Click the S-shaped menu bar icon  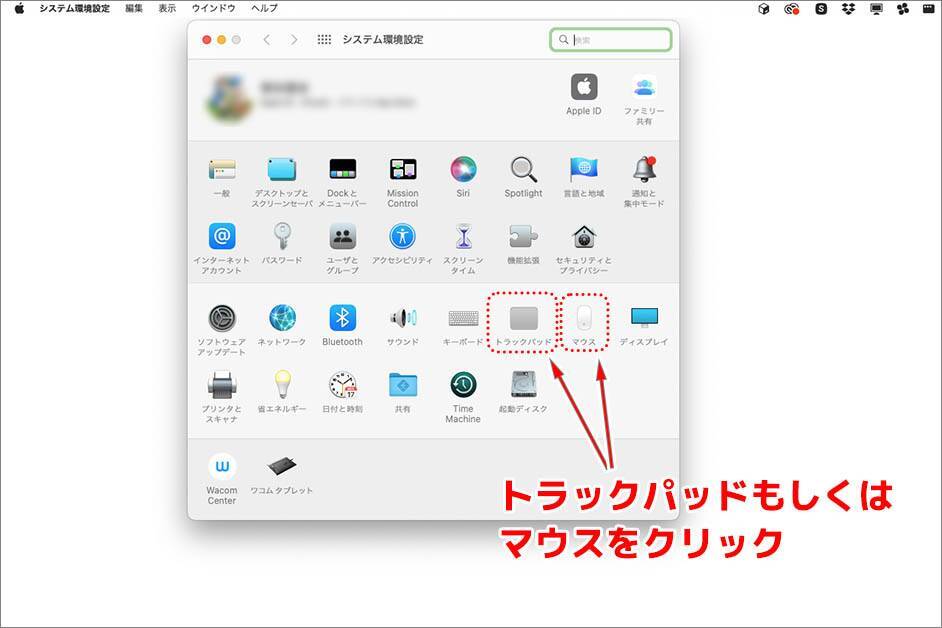click(x=821, y=8)
